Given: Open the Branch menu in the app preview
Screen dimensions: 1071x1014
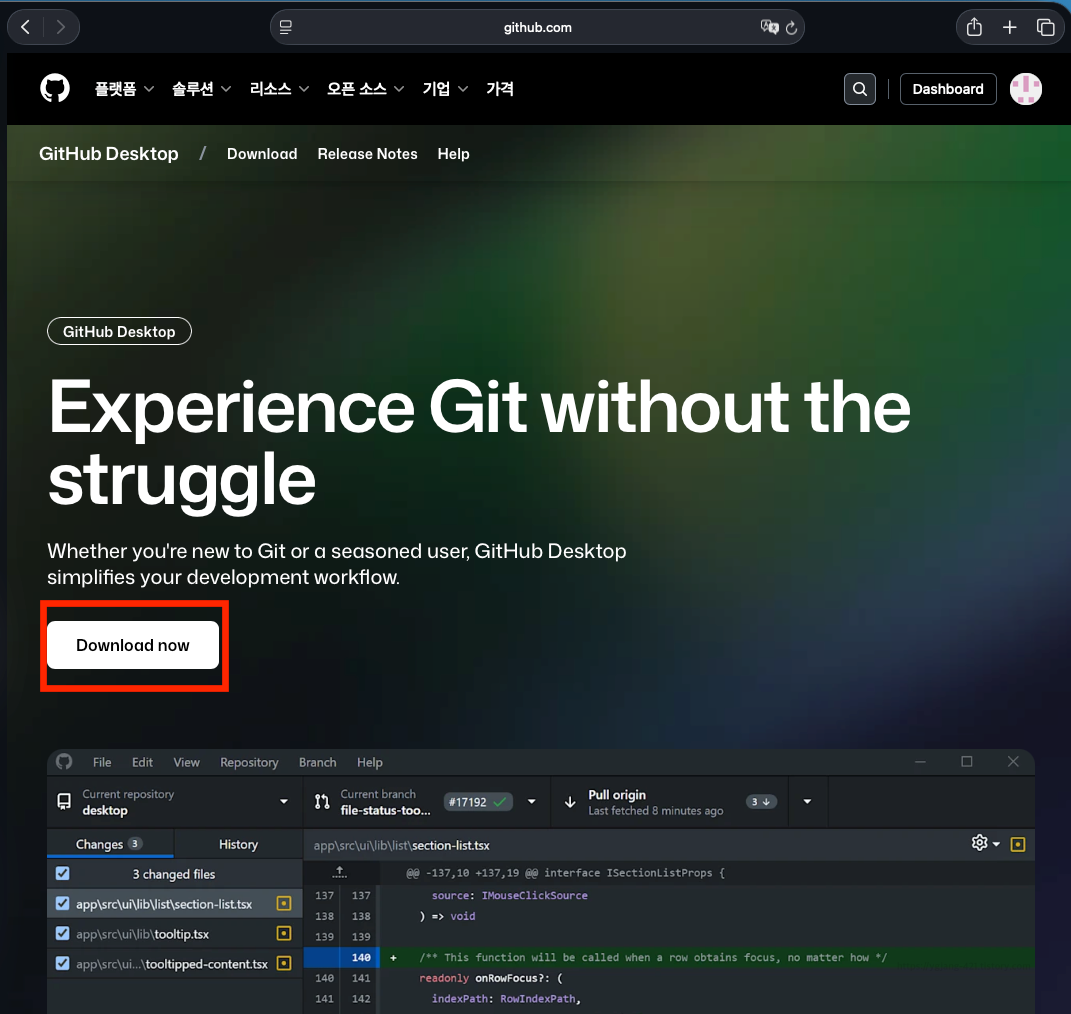Looking at the screenshot, I should click(318, 762).
